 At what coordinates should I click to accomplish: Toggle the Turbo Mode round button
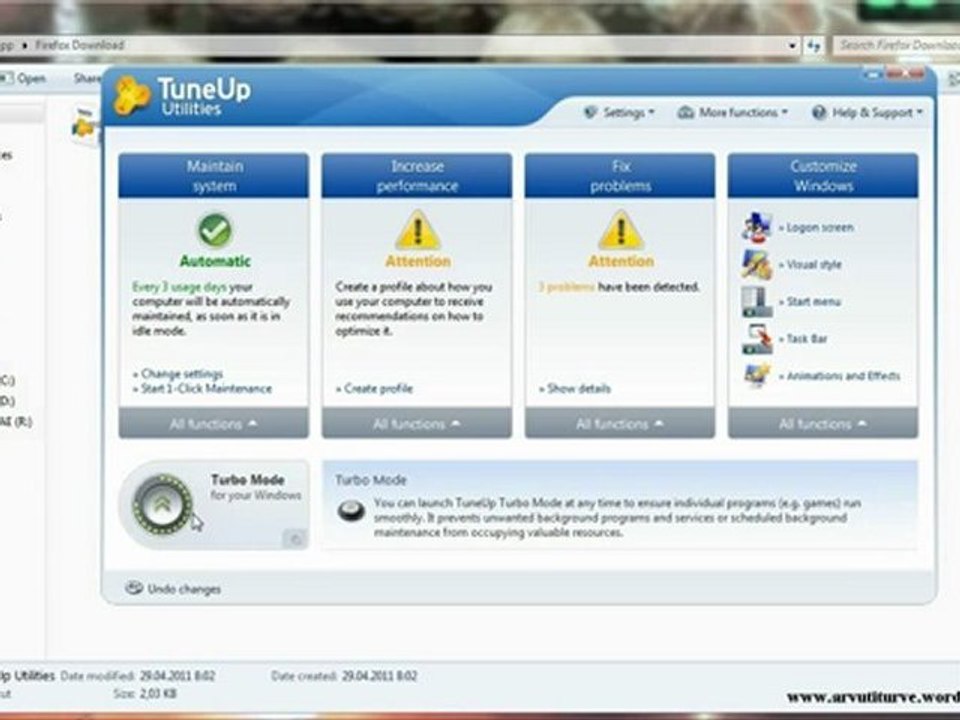click(162, 504)
